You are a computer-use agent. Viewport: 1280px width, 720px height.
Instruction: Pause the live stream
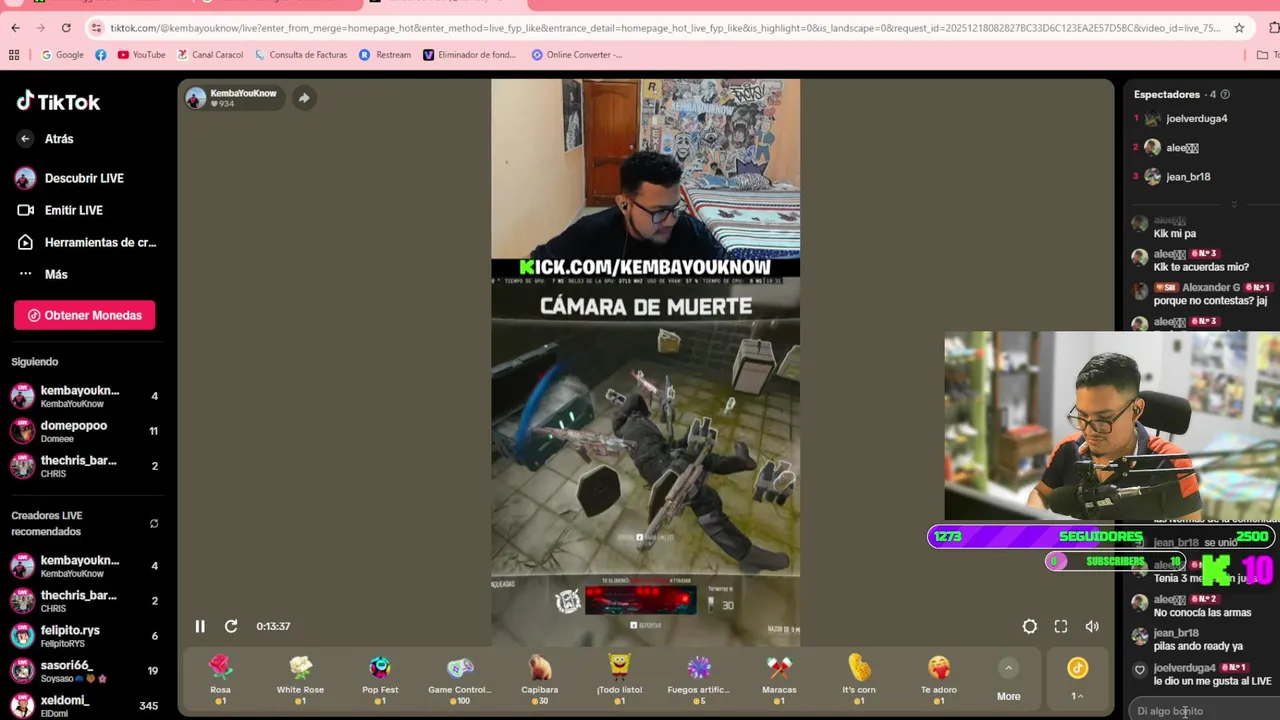tap(200, 626)
